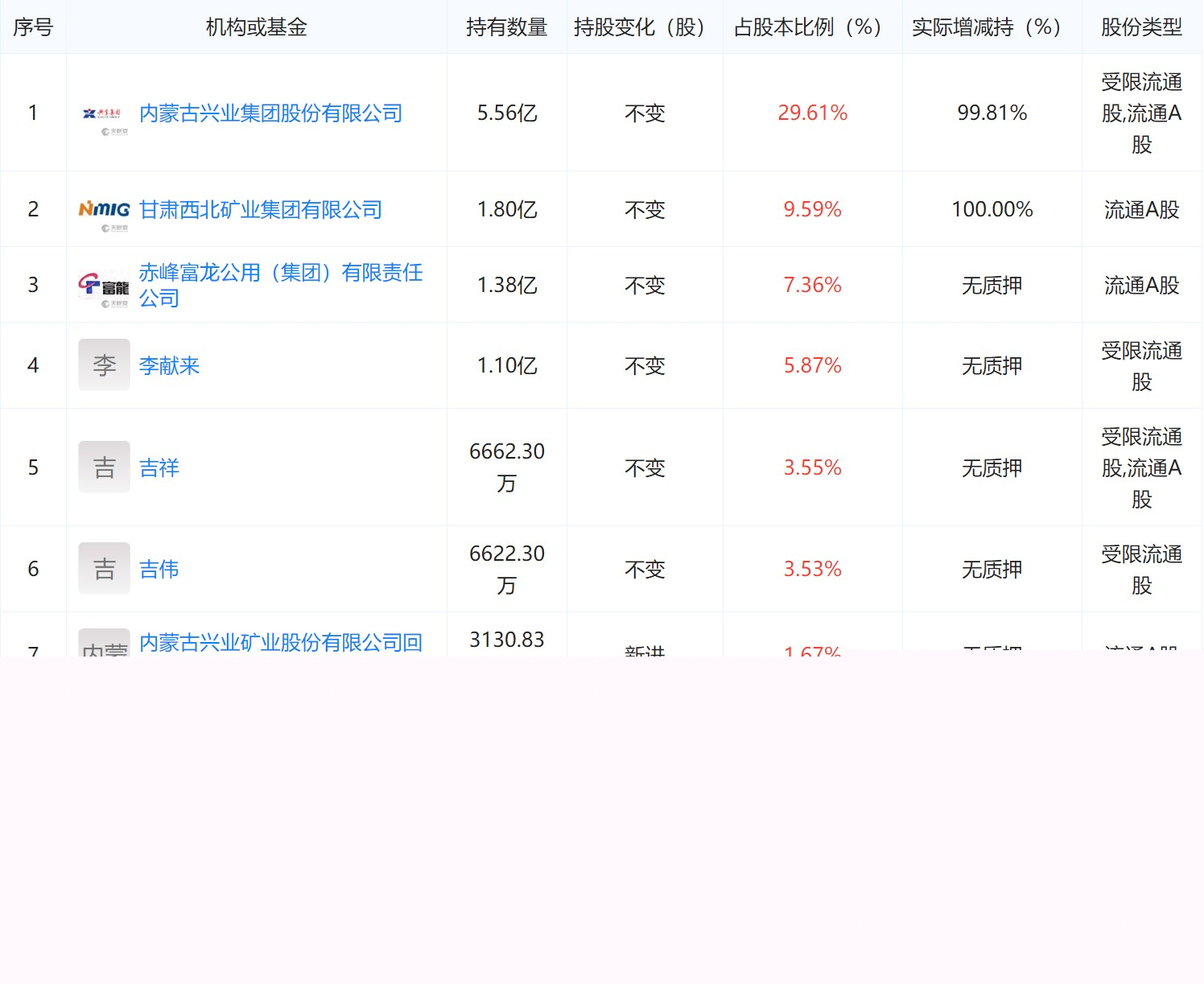This screenshot has width=1204, height=984.
Task: Click the 吉 avatar beside 吉祥
Action: [104, 467]
